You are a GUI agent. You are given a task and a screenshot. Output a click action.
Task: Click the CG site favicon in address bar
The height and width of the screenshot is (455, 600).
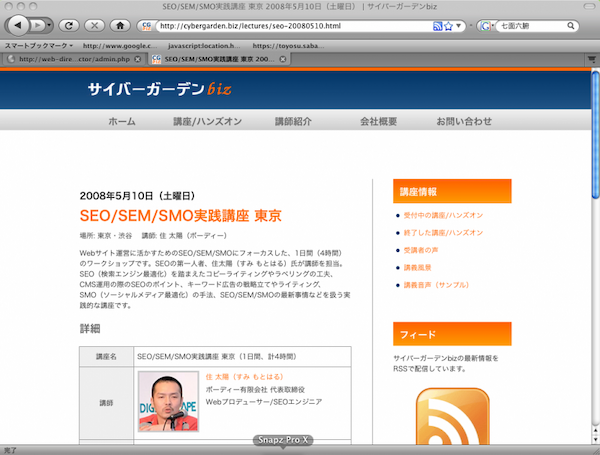[x=147, y=26]
